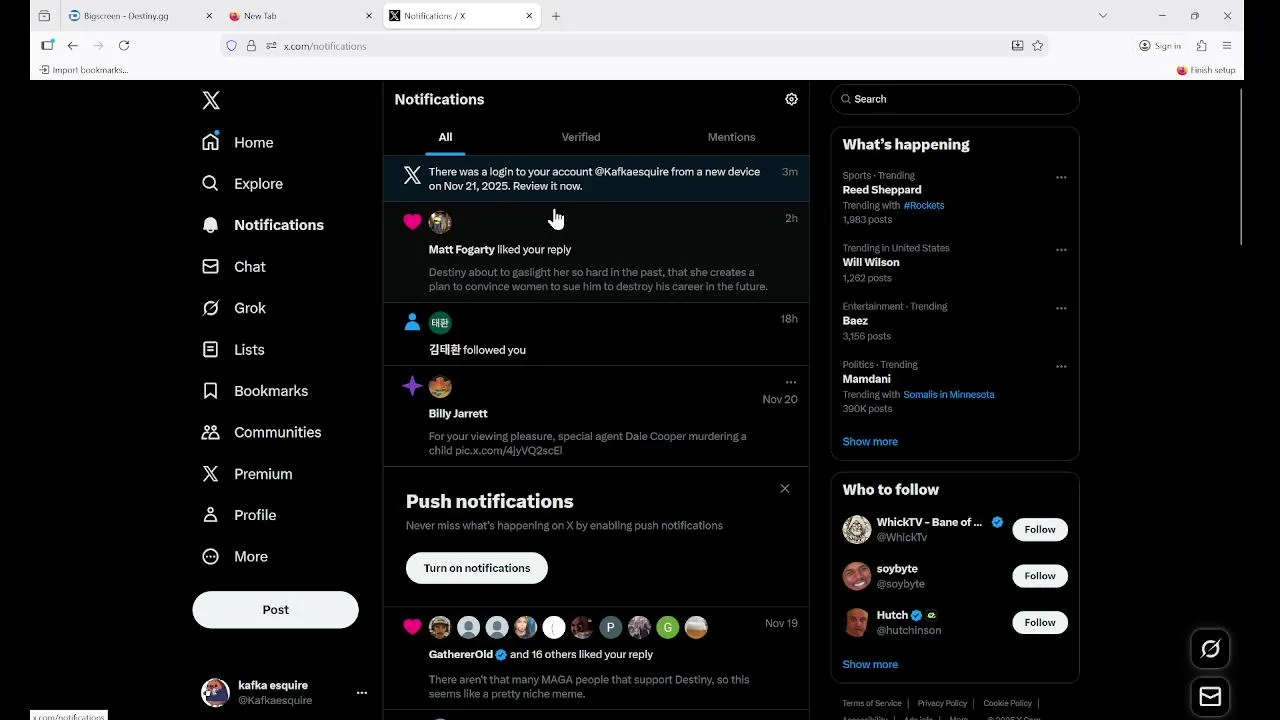Click page vertical scrollbar
The height and width of the screenshot is (720, 1280).
coord(1241,167)
